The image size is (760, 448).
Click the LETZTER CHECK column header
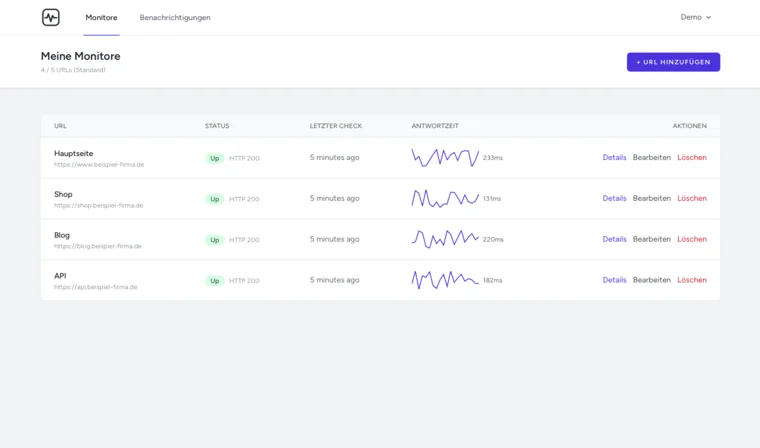(x=336, y=126)
